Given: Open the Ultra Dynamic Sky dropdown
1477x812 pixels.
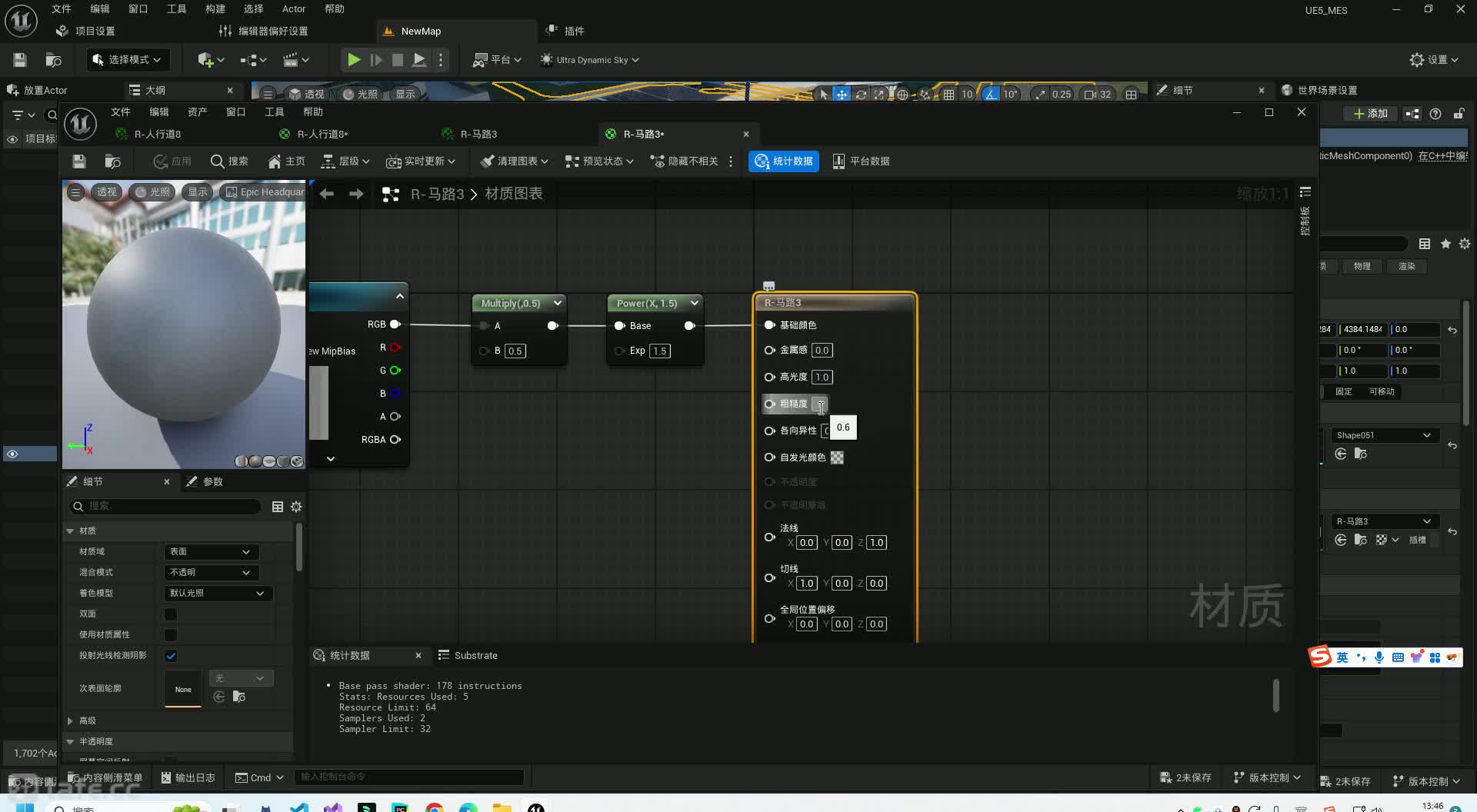Looking at the screenshot, I should (x=589, y=60).
